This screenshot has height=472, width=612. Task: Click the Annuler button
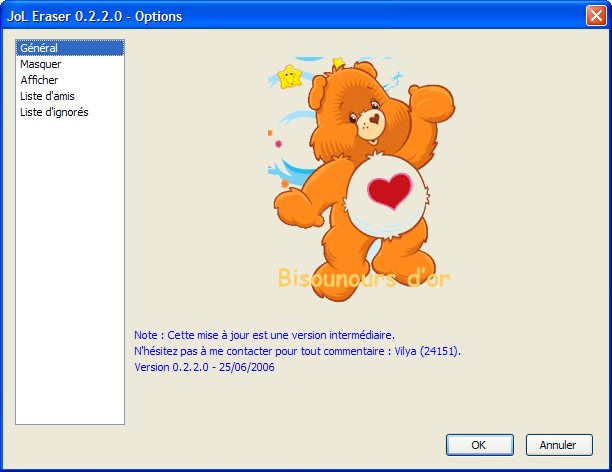click(x=559, y=445)
